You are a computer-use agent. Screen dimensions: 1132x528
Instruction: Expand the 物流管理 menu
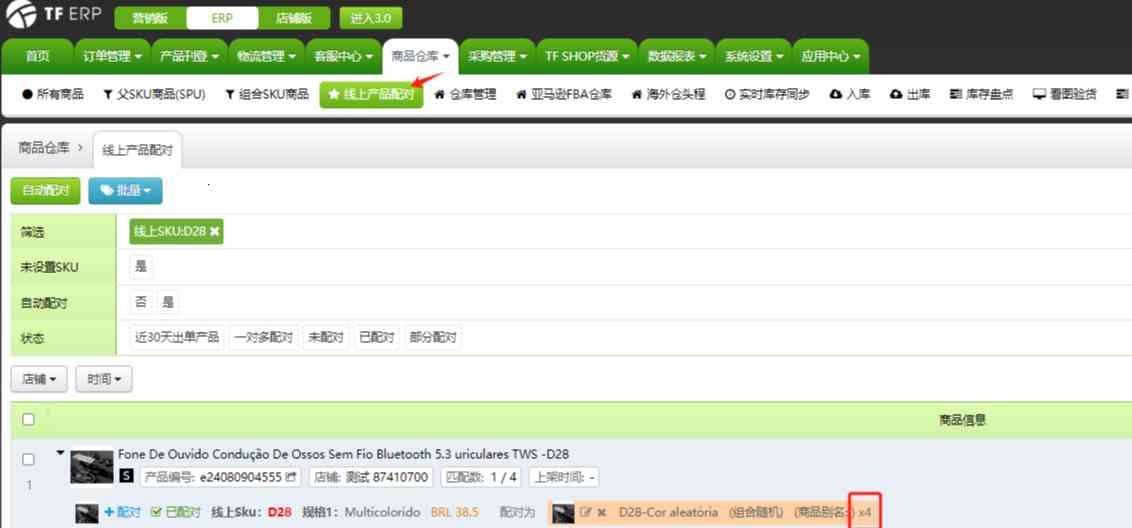(266, 56)
